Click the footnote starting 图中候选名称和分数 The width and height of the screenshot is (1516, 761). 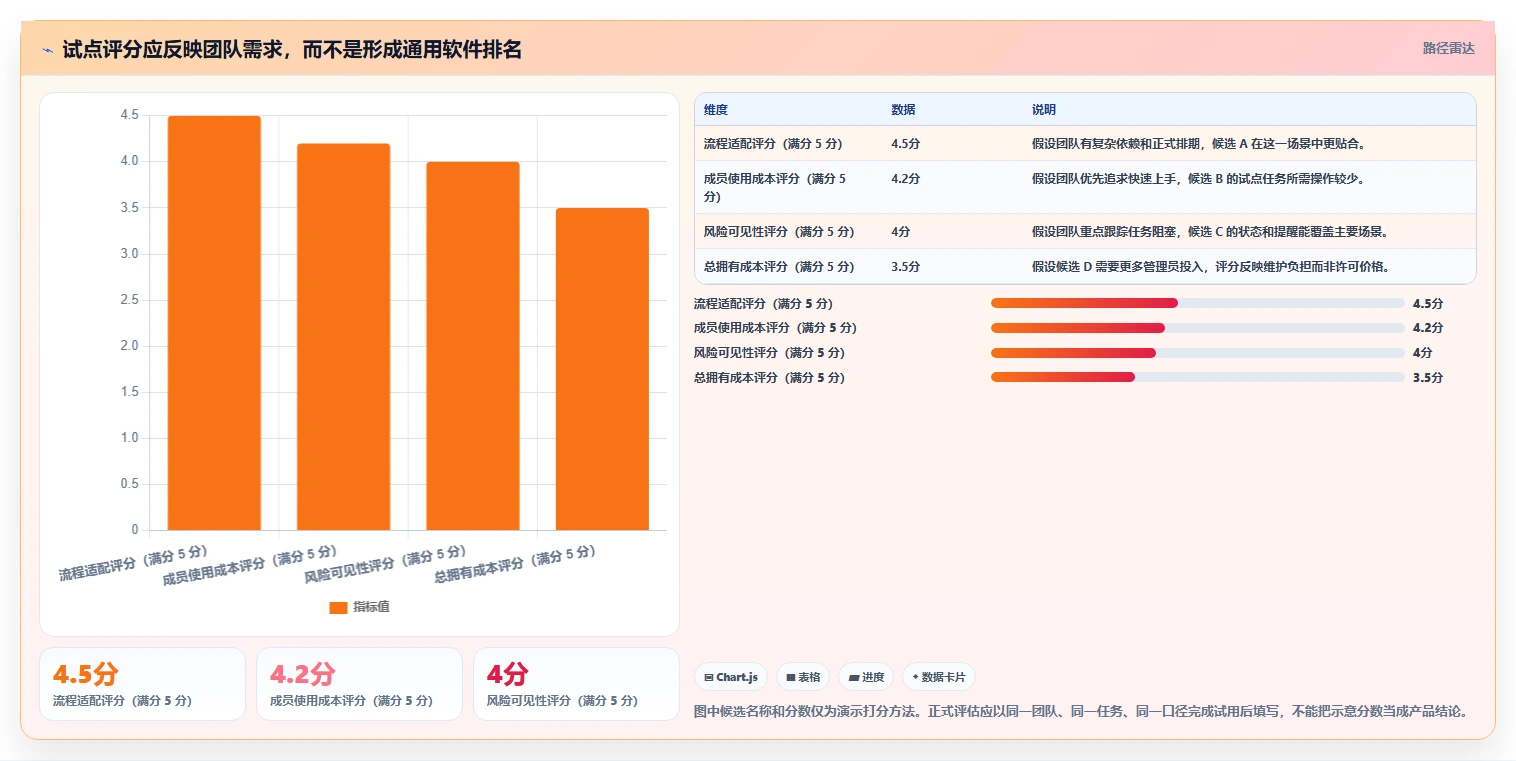click(x=1081, y=712)
